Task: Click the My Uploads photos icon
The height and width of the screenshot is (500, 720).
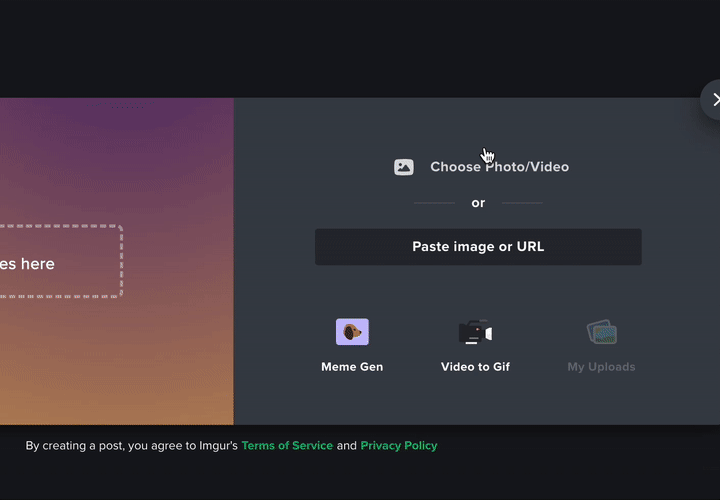Action: 602,331
